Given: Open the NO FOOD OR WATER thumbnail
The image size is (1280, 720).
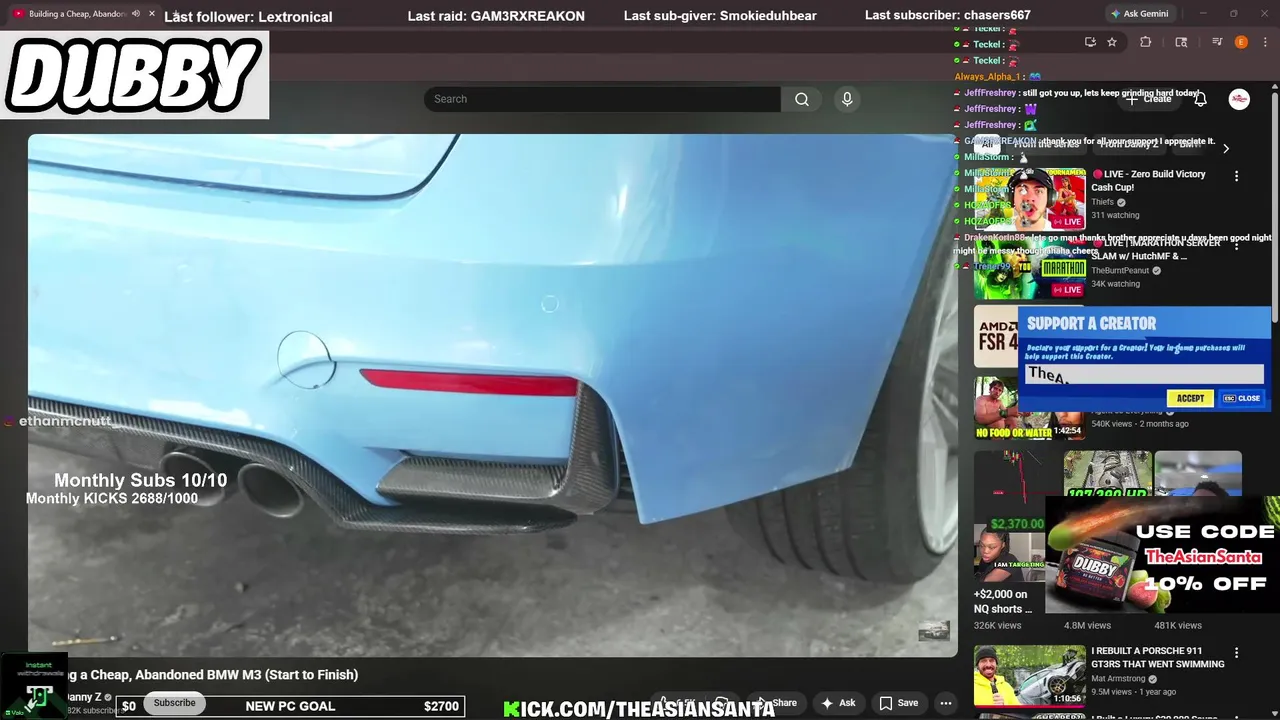Looking at the screenshot, I should [1030, 408].
